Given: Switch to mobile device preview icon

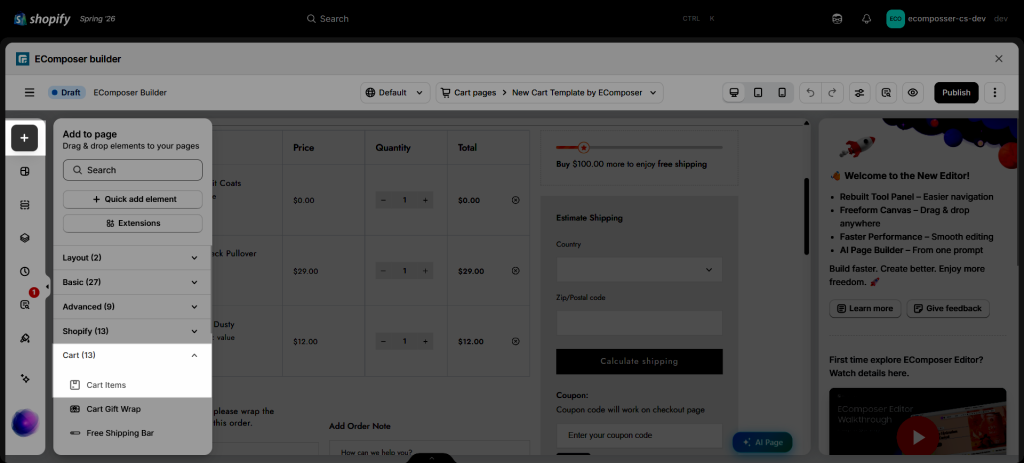Looking at the screenshot, I should click(782, 93).
